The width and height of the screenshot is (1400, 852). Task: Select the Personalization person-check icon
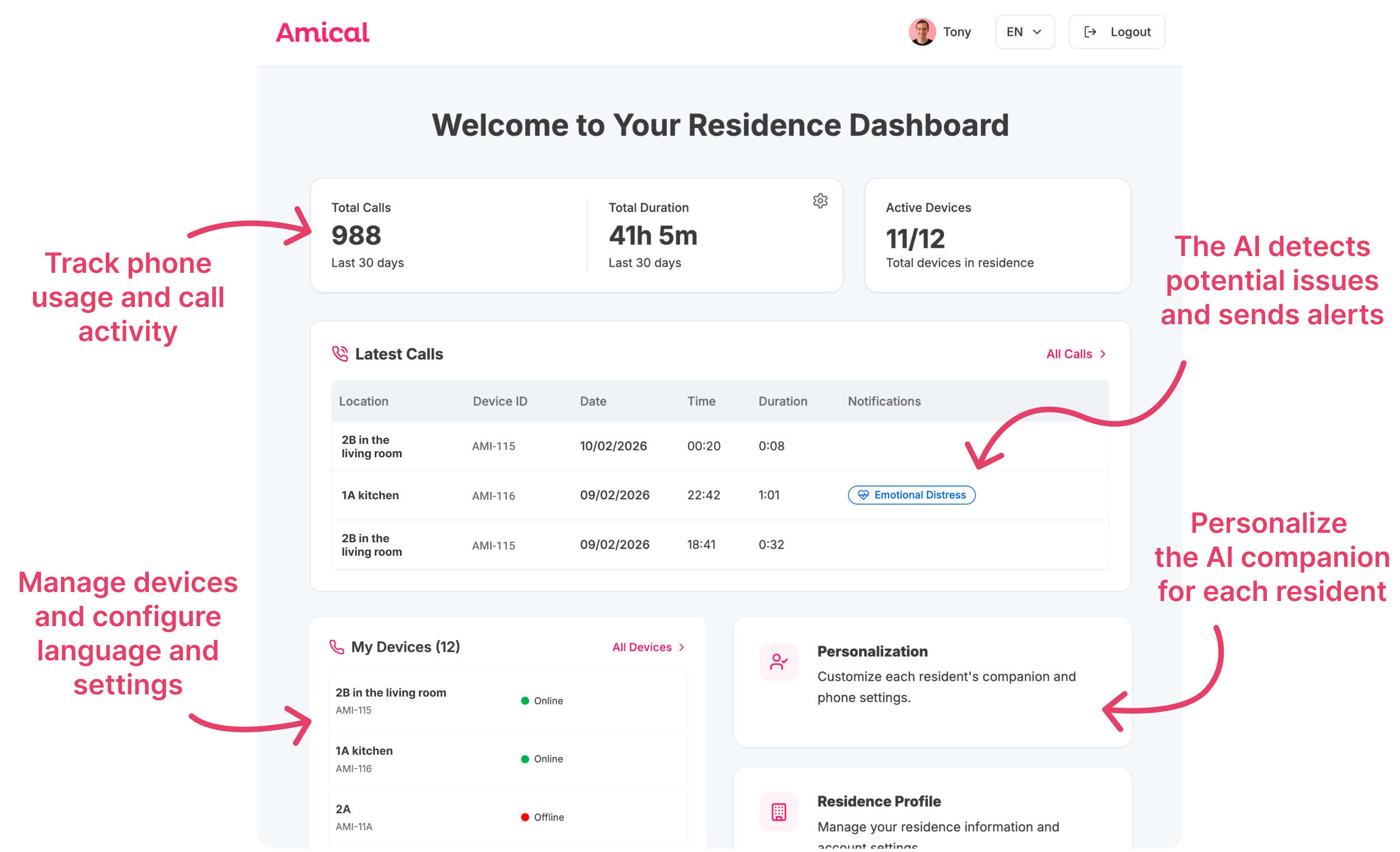[779, 661]
